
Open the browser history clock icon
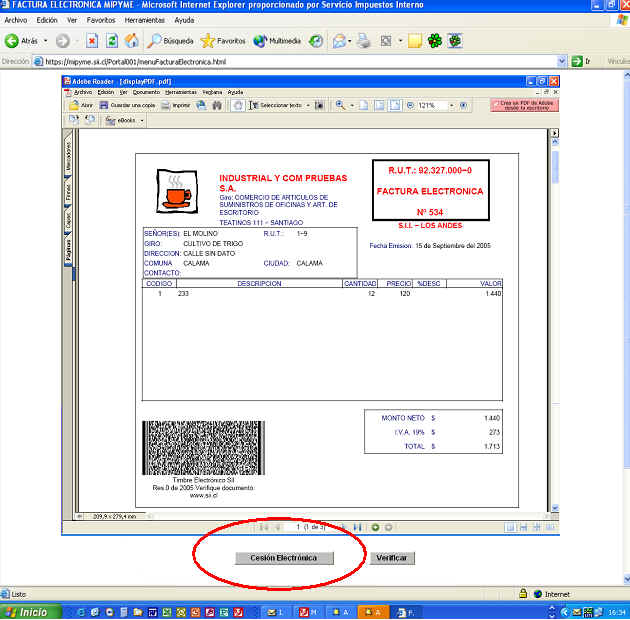316,41
